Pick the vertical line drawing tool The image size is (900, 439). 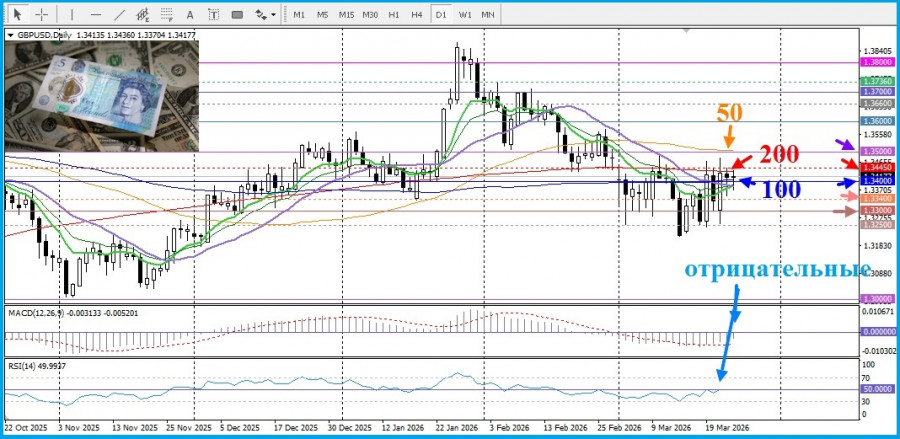pos(73,15)
